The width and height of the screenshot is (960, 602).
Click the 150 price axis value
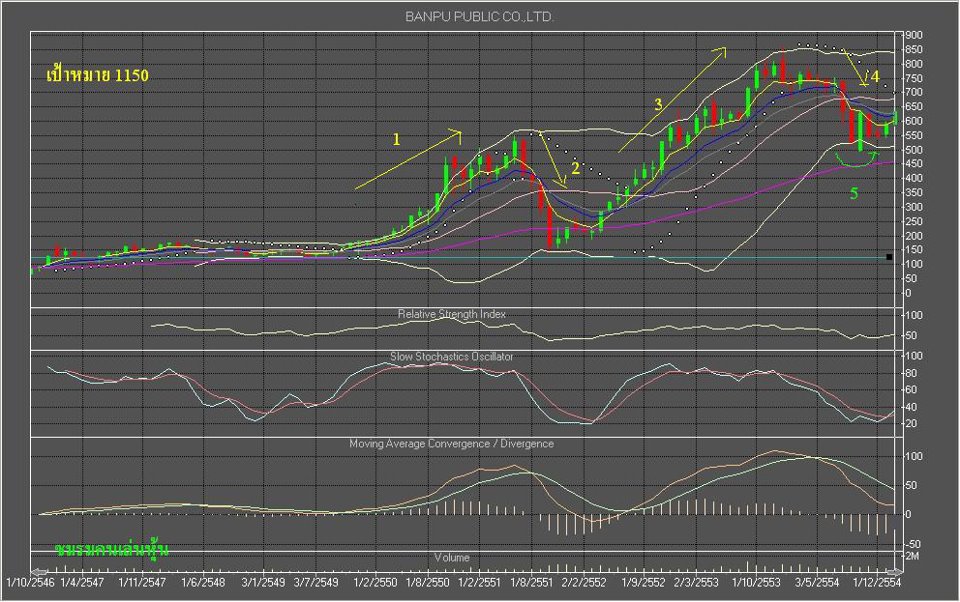pyautogui.click(x=913, y=250)
